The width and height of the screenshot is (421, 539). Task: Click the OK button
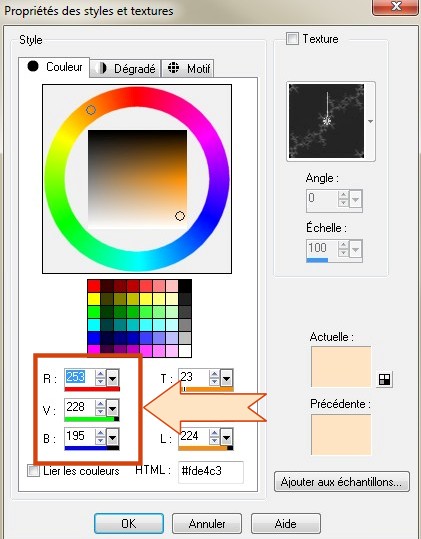click(129, 524)
